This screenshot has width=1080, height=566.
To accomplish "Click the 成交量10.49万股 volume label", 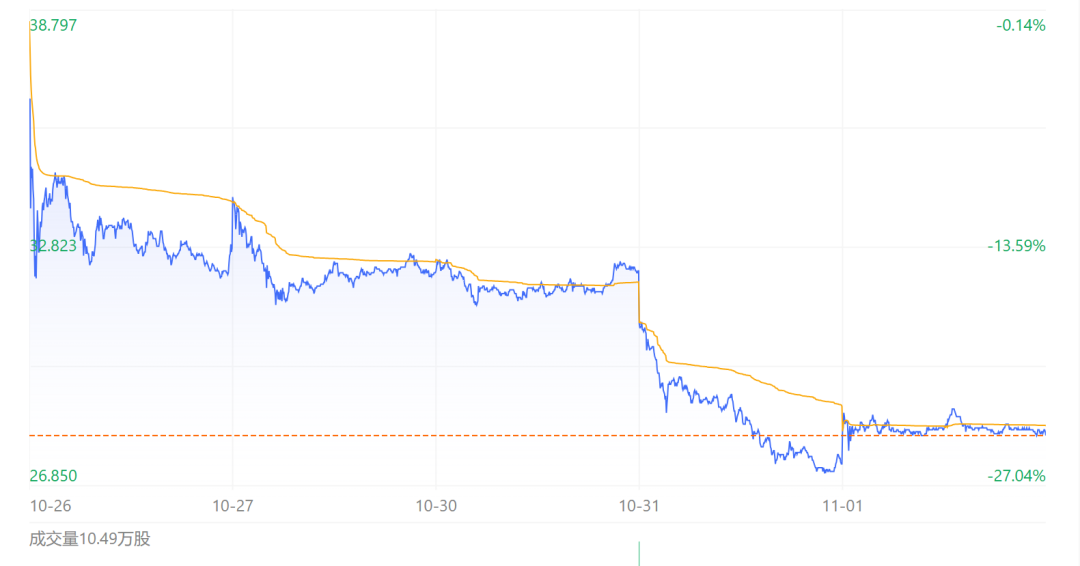I will click(x=90, y=539).
